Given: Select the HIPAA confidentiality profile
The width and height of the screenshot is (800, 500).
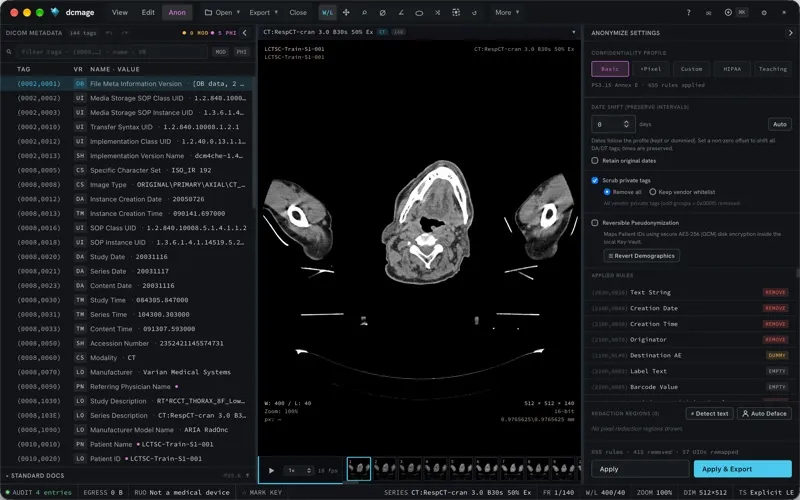Looking at the screenshot, I should pos(732,69).
